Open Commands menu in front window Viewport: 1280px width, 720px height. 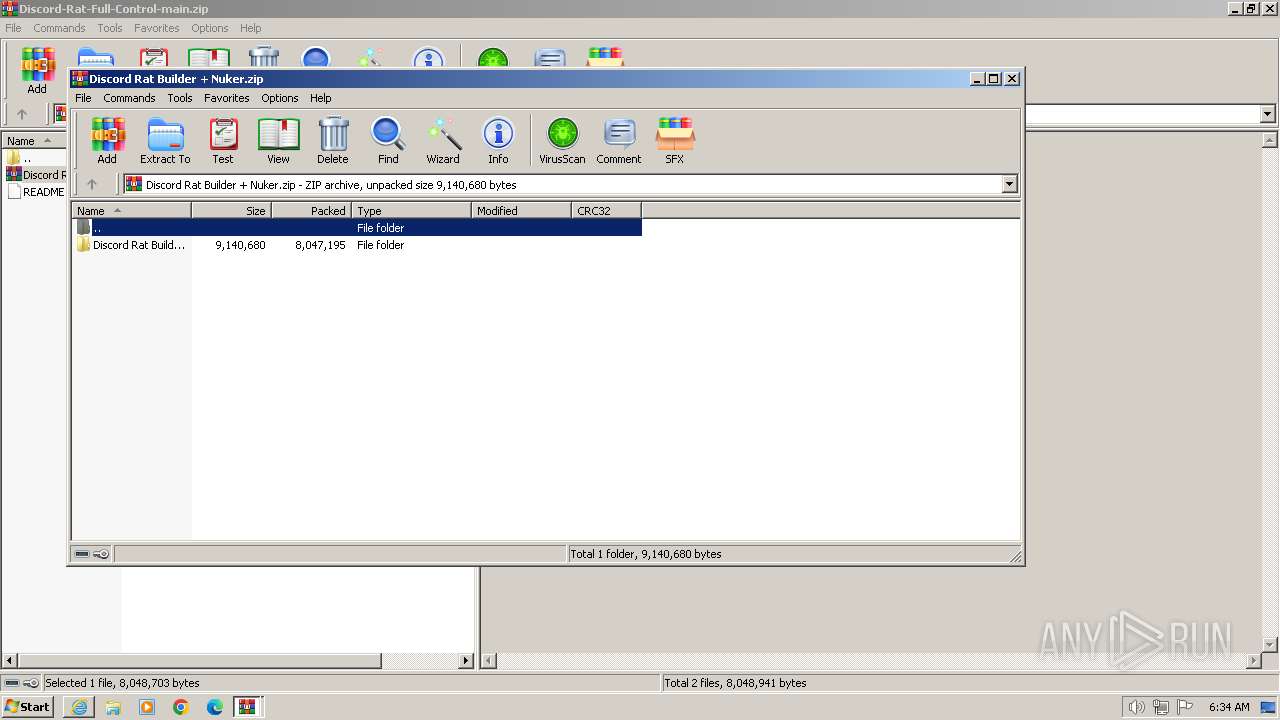pyautogui.click(x=129, y=98)
